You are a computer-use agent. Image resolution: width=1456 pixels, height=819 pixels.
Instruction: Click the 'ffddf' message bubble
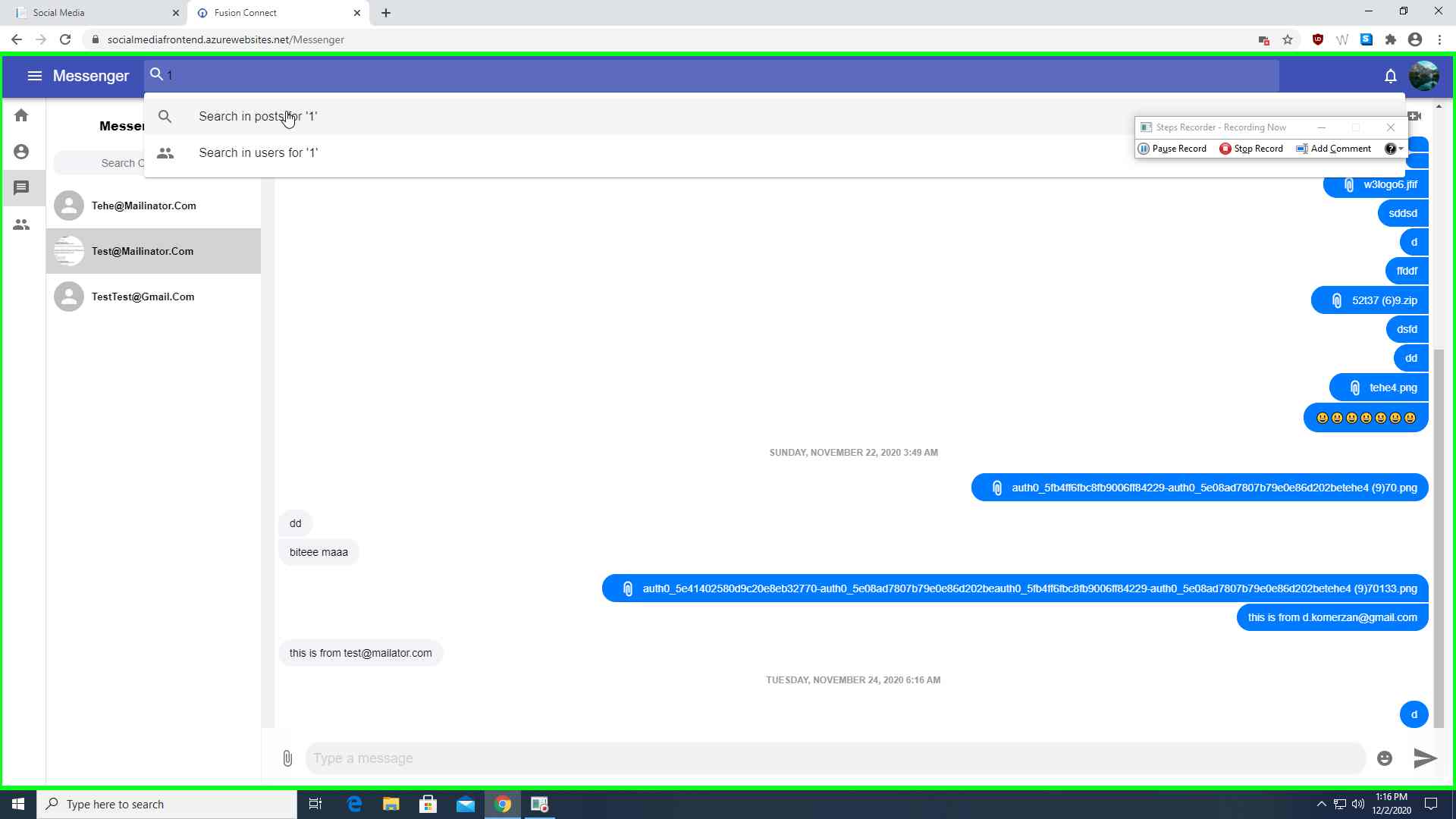tap(1407, 271)
